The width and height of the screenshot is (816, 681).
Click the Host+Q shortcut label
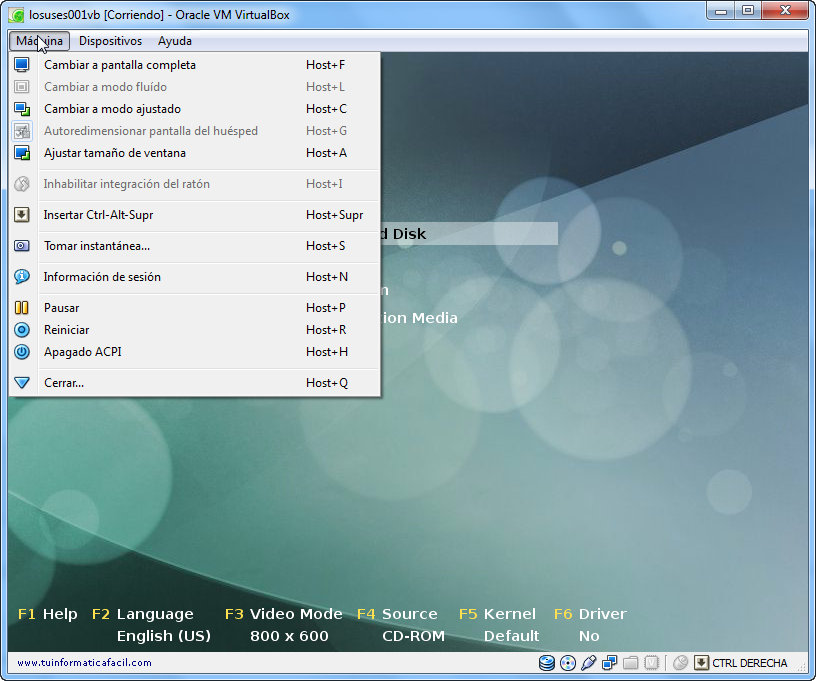coord(327,383)
